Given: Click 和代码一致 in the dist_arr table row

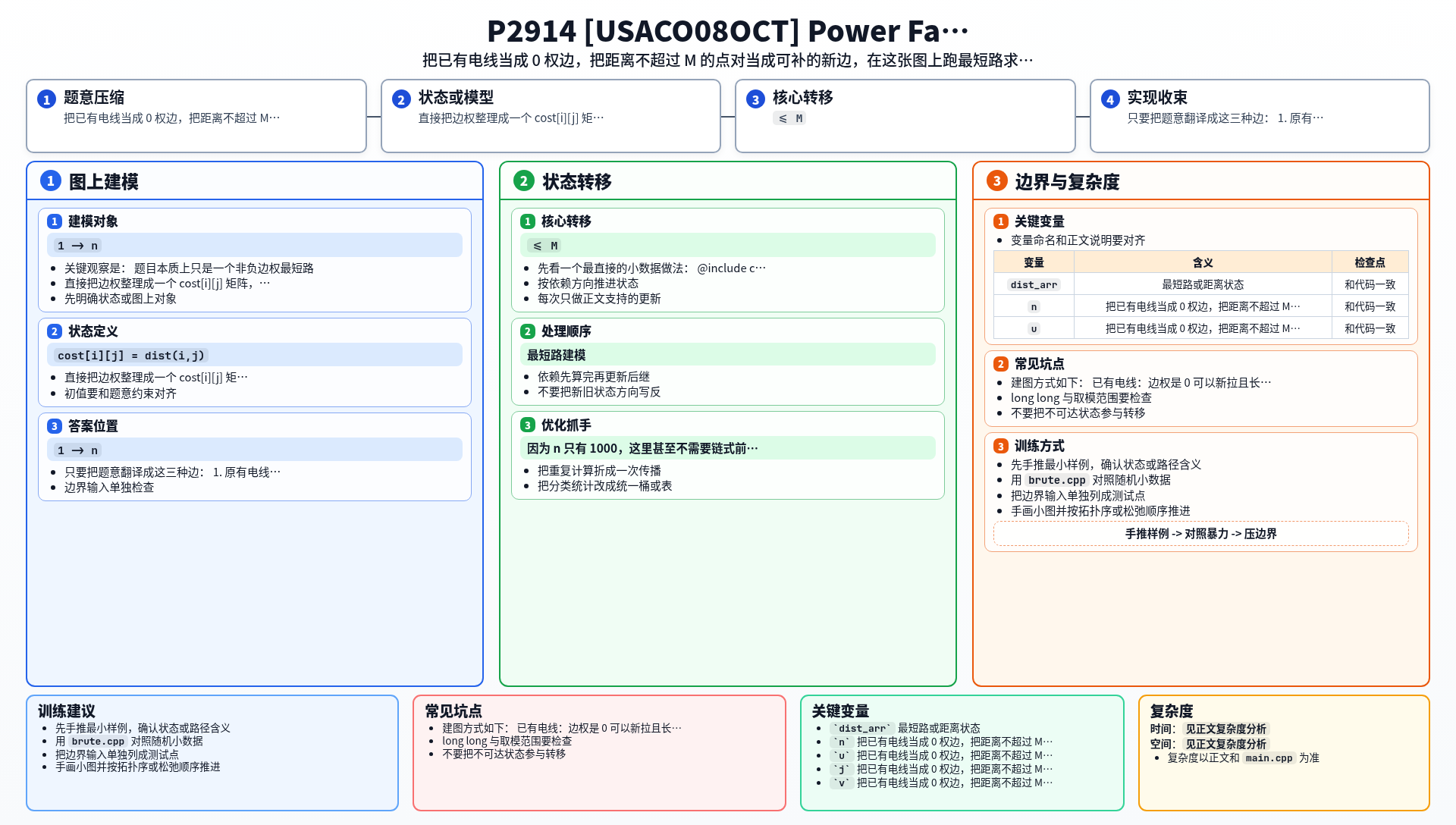Looking at the screenshot, I should 1370,284.
